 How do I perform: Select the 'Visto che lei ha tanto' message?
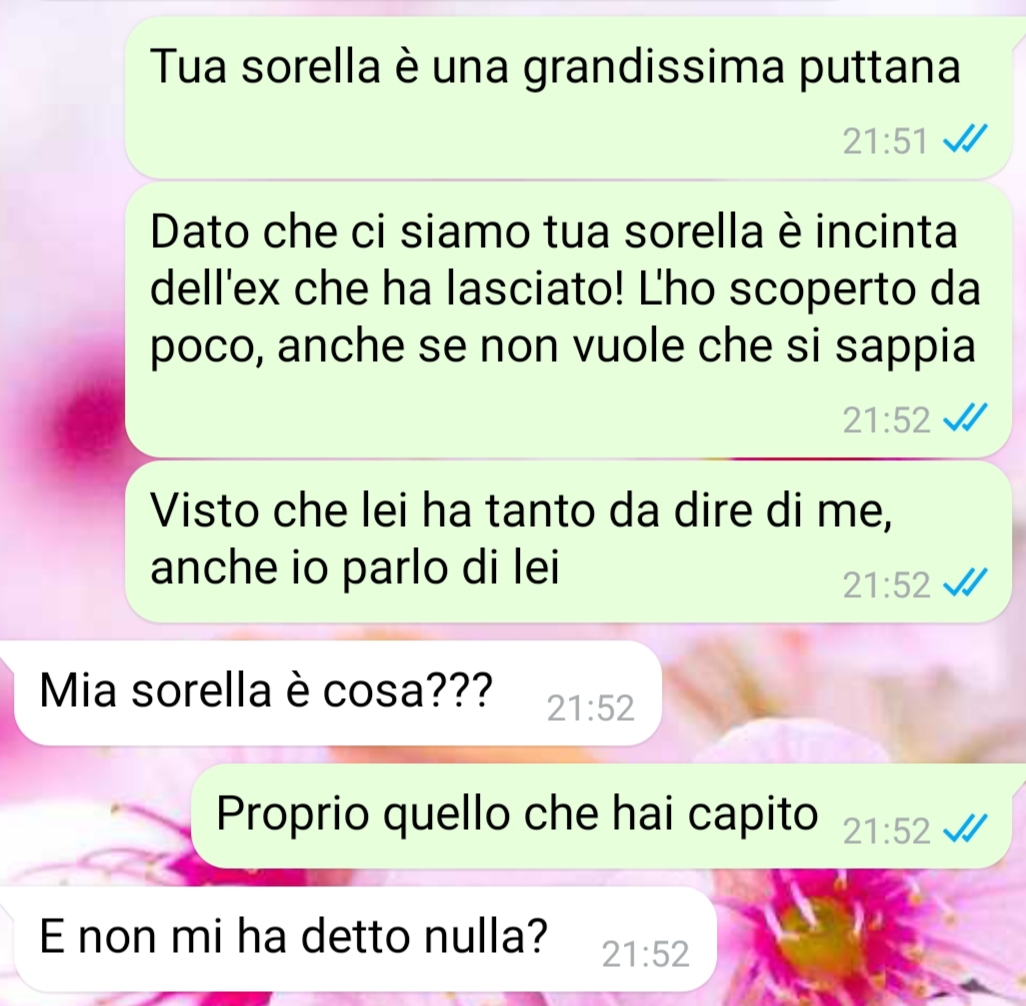pyautogui.click(x=568, y=541)
